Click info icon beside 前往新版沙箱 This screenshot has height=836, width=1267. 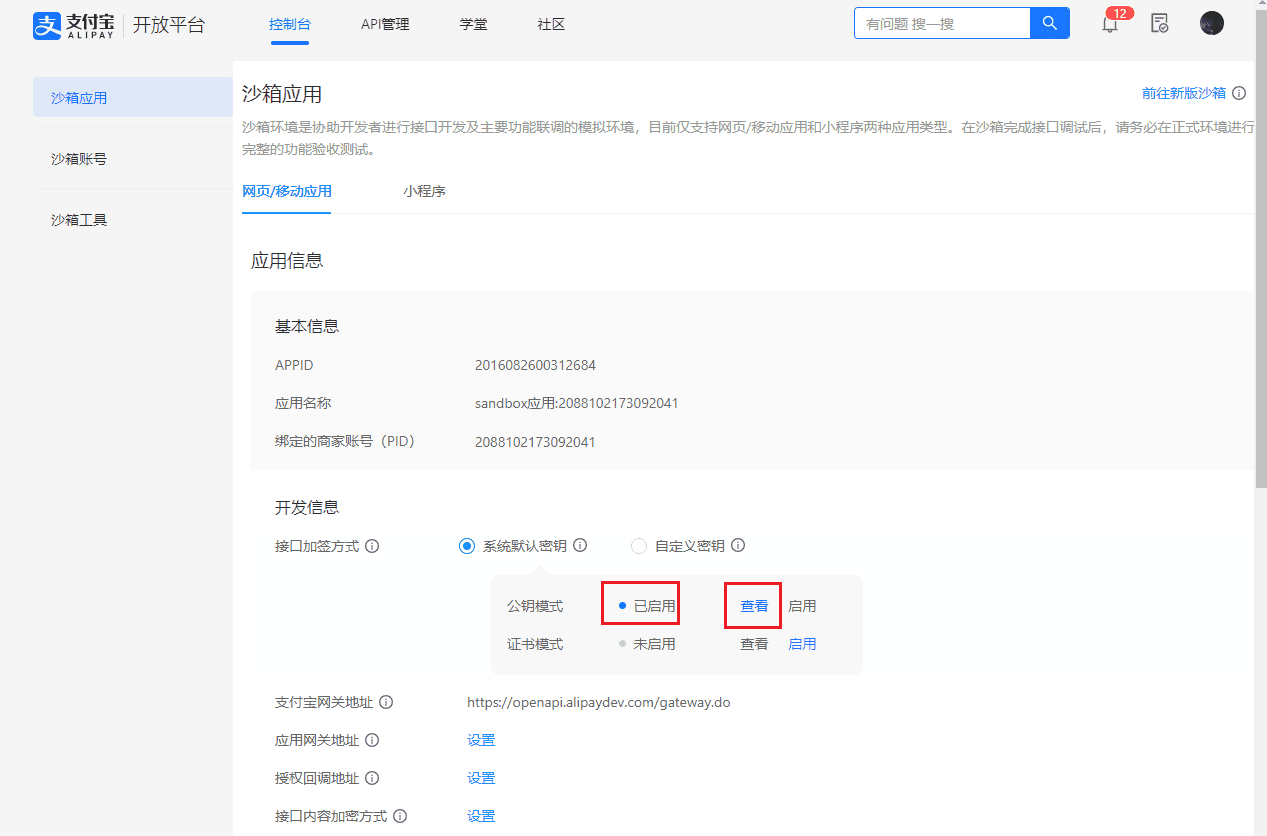(x=1239, y=93)
